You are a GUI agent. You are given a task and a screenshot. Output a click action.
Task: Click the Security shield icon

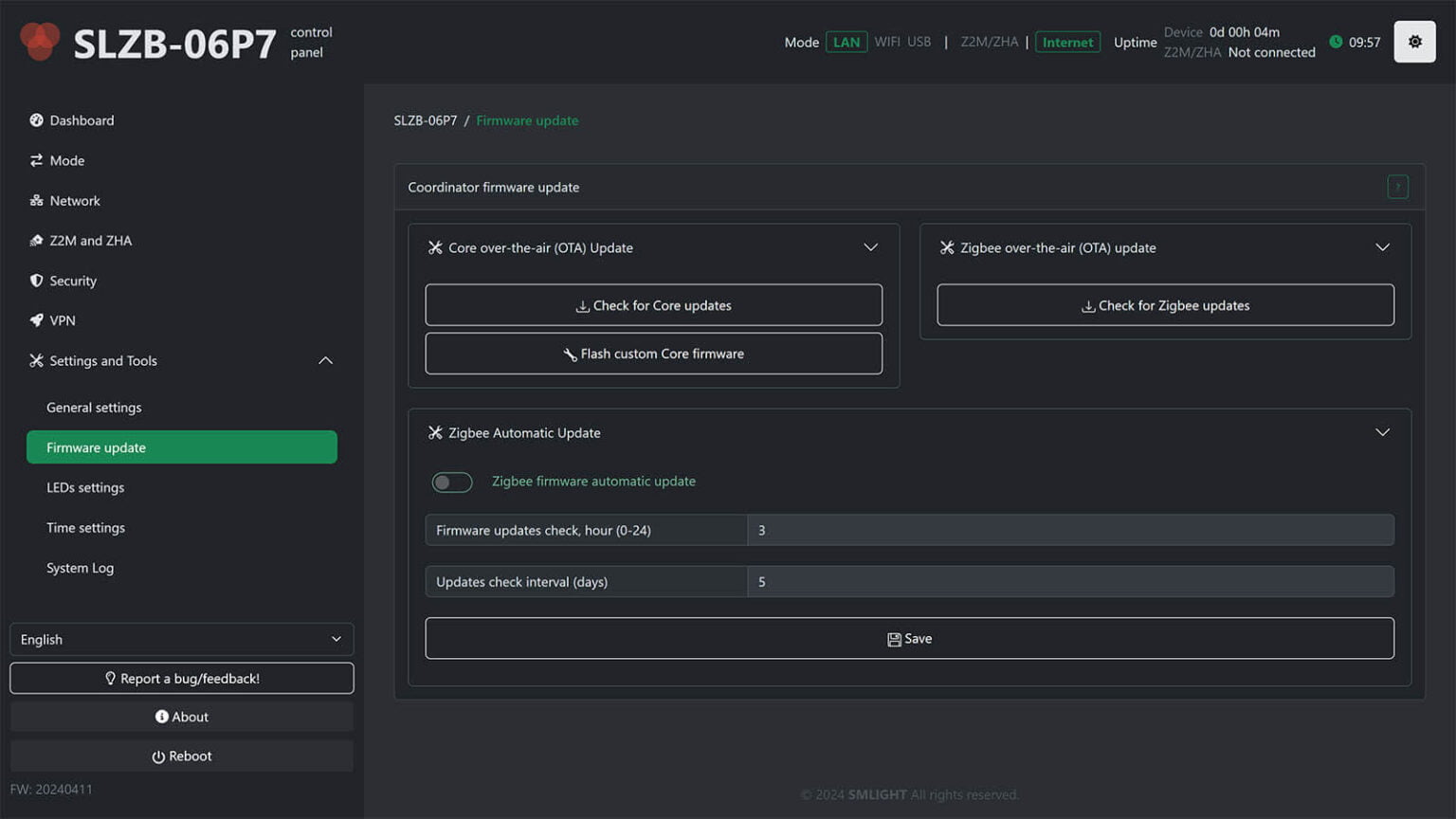click(x=36, y=281)
